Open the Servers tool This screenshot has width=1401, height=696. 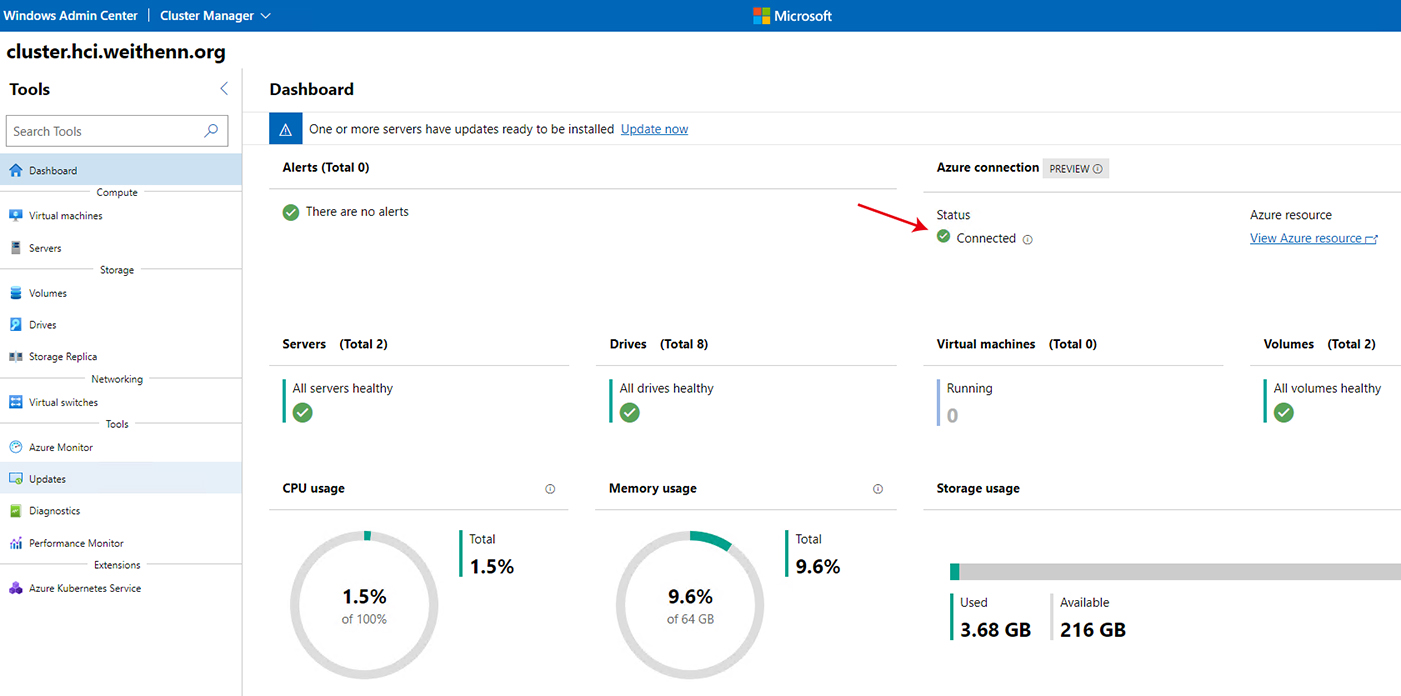(121, 248)
